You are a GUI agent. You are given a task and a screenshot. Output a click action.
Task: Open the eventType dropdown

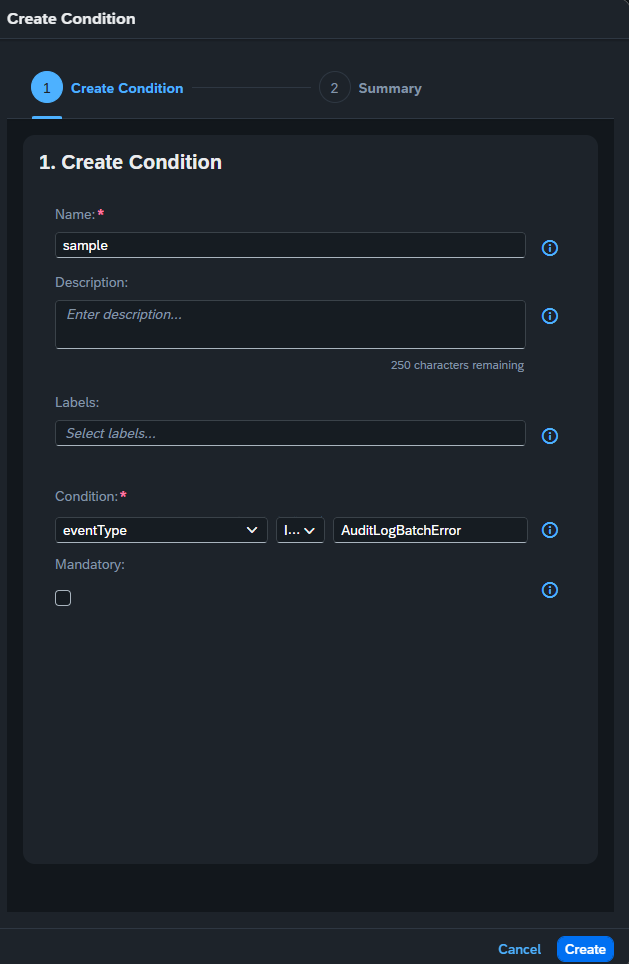(x=161, y=530)
